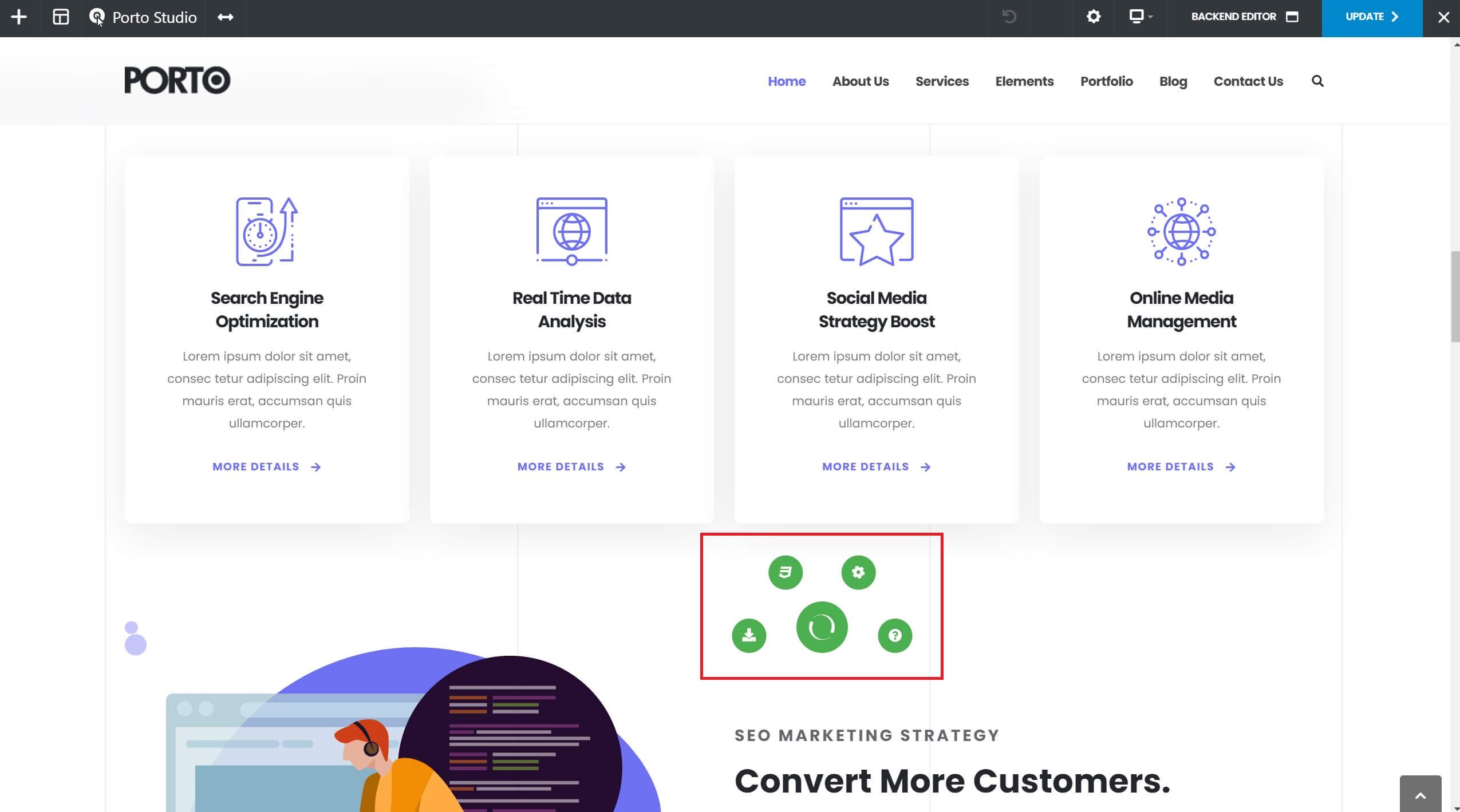The width and height of the screenshot is (1460, 812).
Task: Click the green gear settings circle
Action: click(x=858, y=572)
